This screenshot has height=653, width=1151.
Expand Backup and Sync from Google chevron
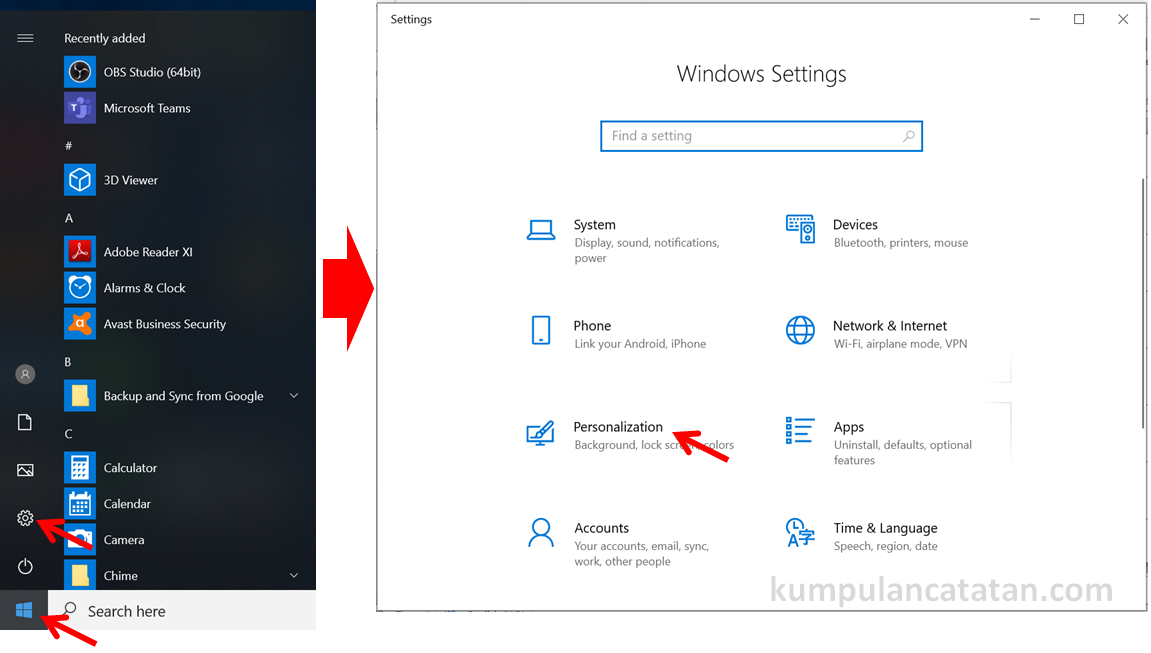(294, 395)
